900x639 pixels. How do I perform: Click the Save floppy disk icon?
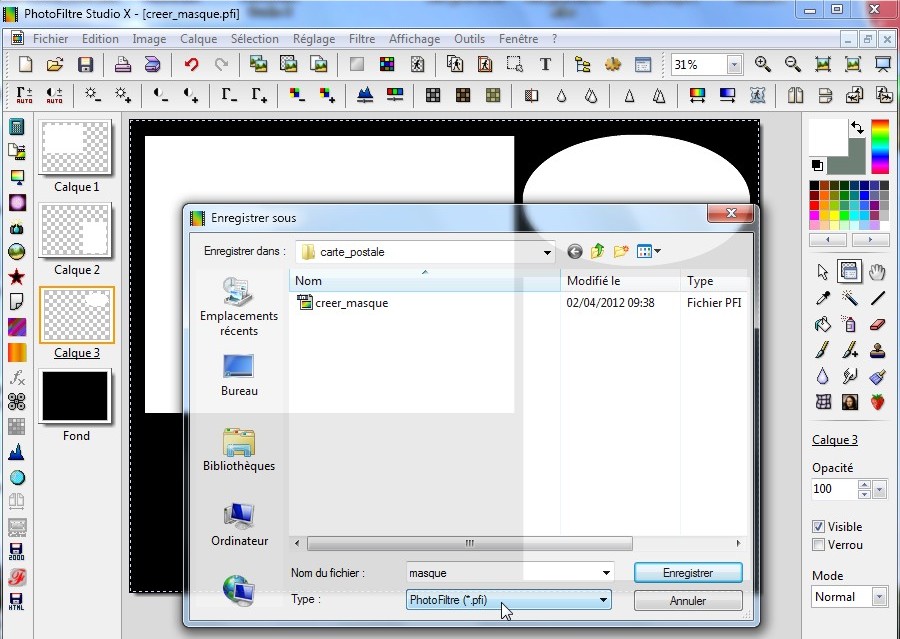85,64
